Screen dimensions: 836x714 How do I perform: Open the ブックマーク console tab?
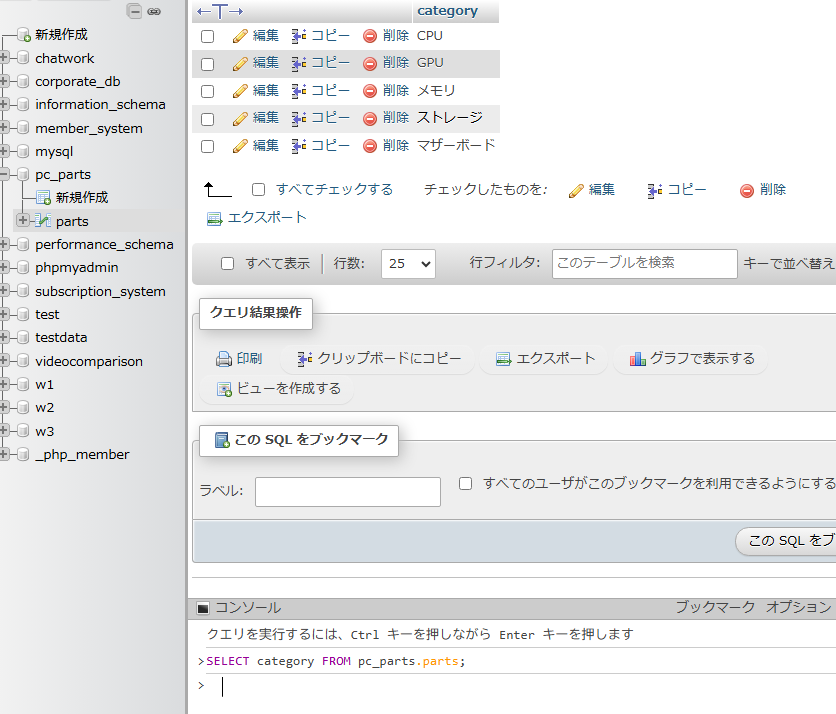pos(714,608)
